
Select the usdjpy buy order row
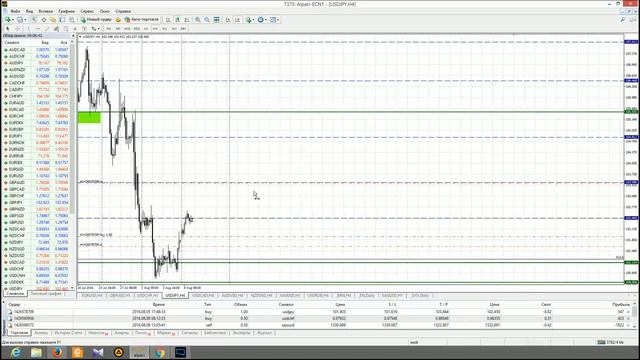318,312
